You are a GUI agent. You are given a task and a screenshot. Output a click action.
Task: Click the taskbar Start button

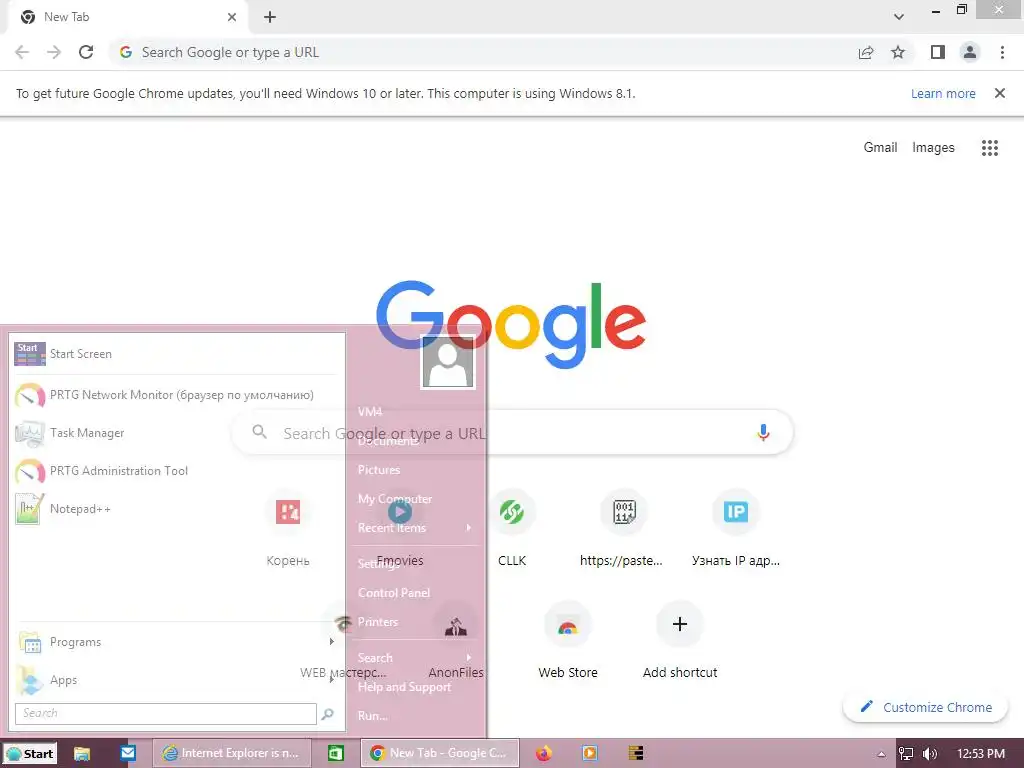[x=29, y=754]
